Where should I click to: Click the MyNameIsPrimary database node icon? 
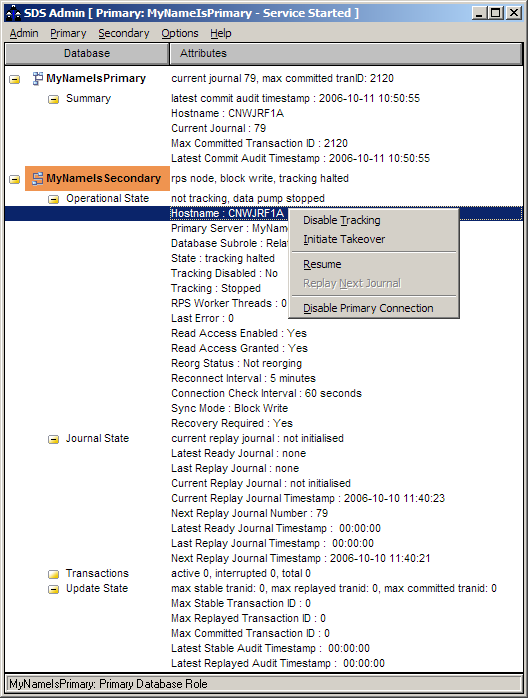point(38,78)
